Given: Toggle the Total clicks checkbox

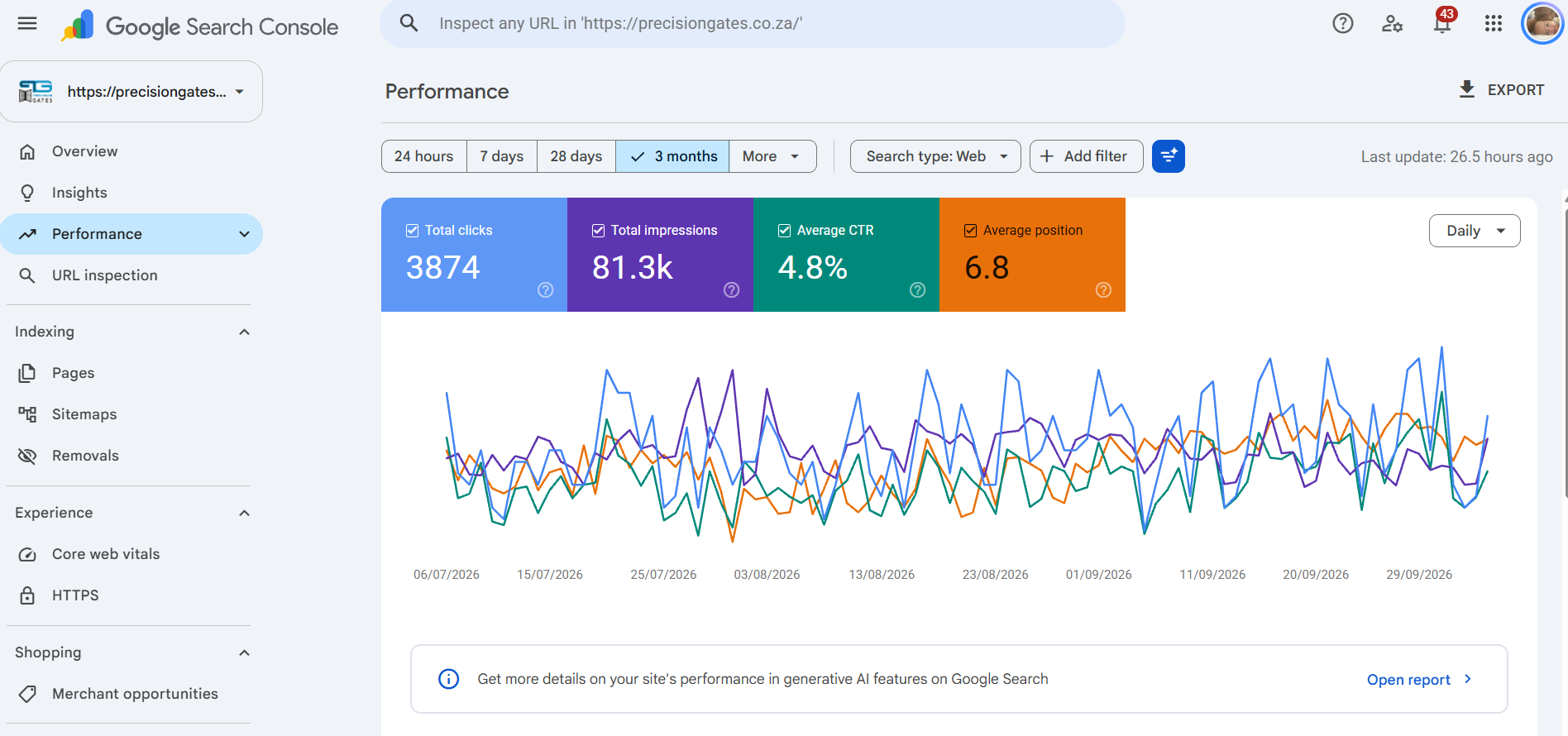Looking at the screenshot, I should 413,231.
